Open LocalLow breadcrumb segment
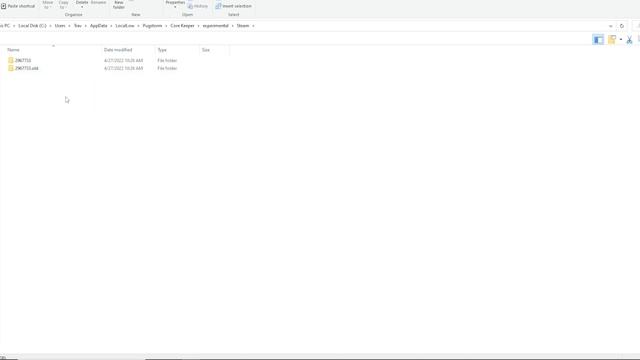The image size is (640, 360). (125, 26)
